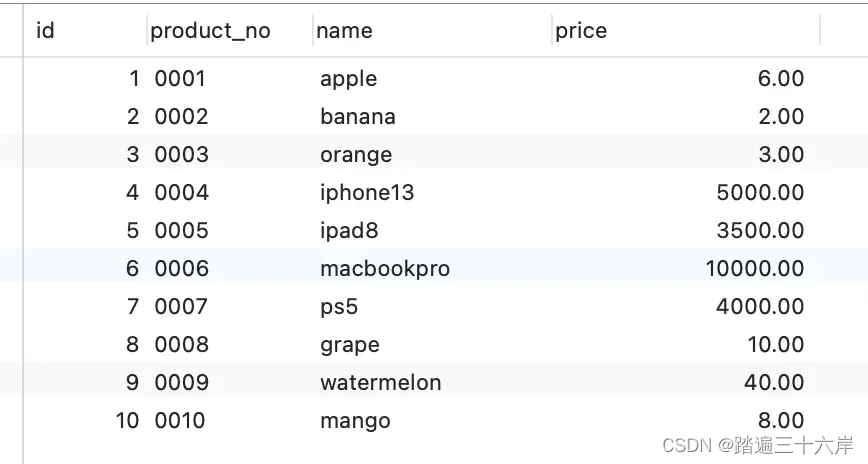
Task: Click the iphone13 name cell
Action: pos(366,193)
